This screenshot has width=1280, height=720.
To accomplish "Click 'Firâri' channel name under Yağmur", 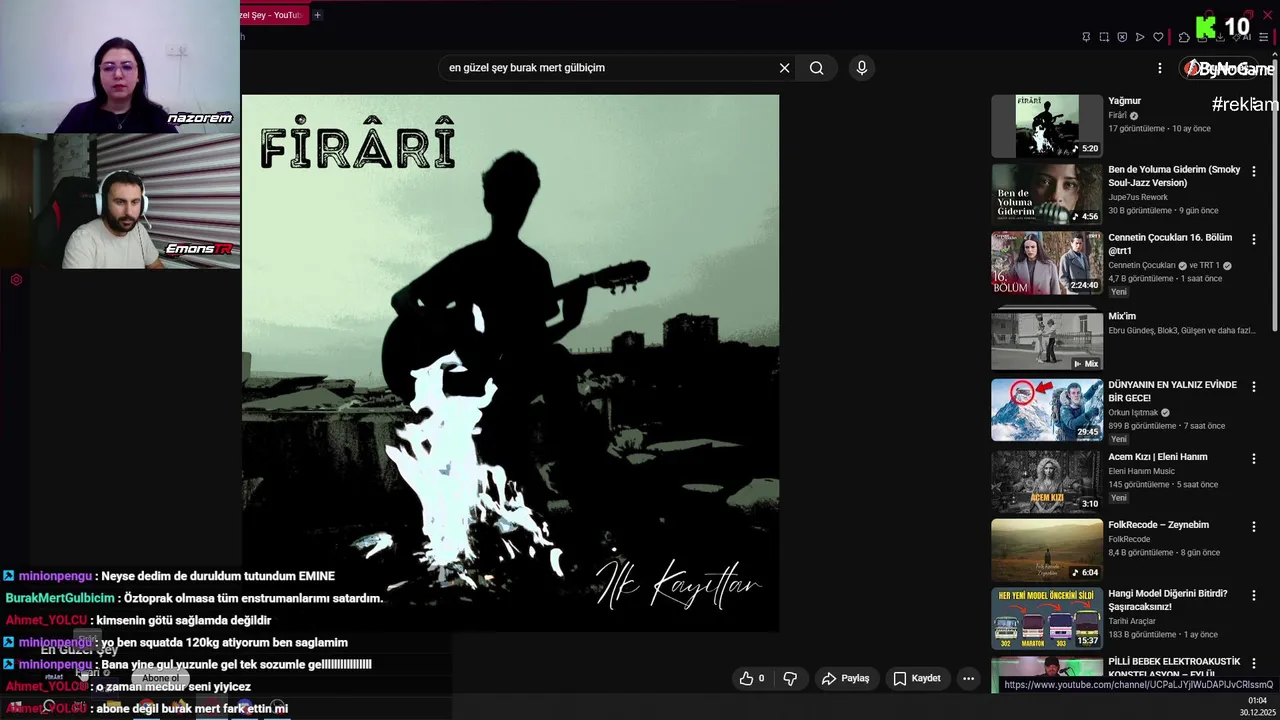I will [1117, 115].
